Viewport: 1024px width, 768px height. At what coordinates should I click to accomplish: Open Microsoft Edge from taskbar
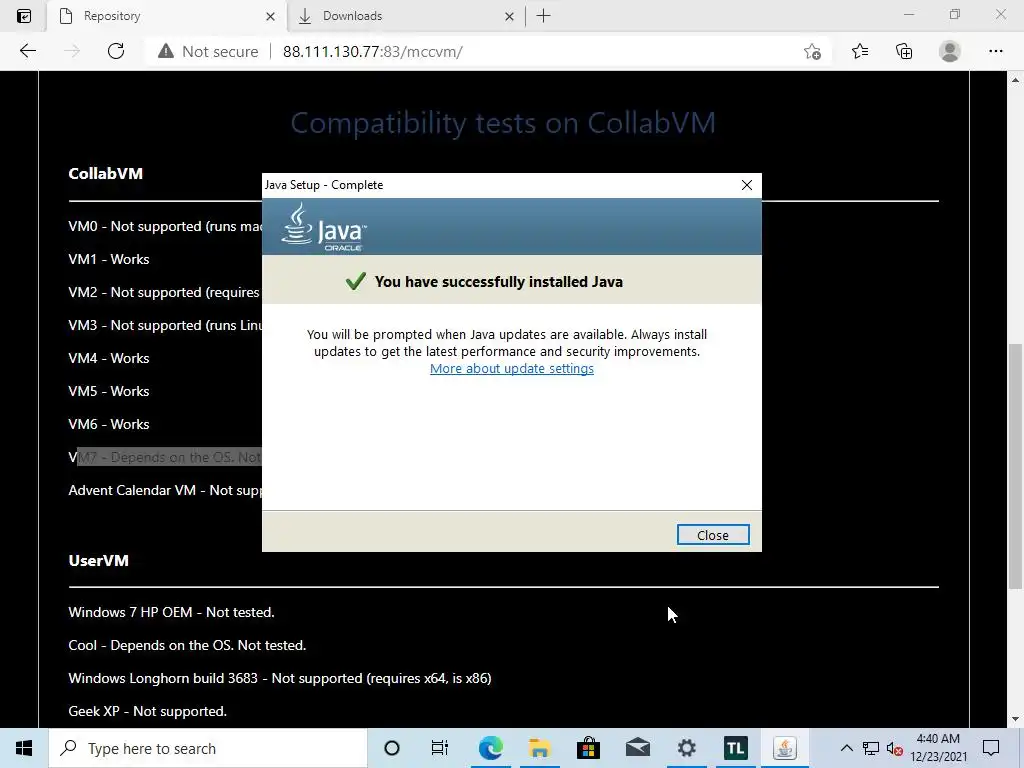click(x=490, y=748)
